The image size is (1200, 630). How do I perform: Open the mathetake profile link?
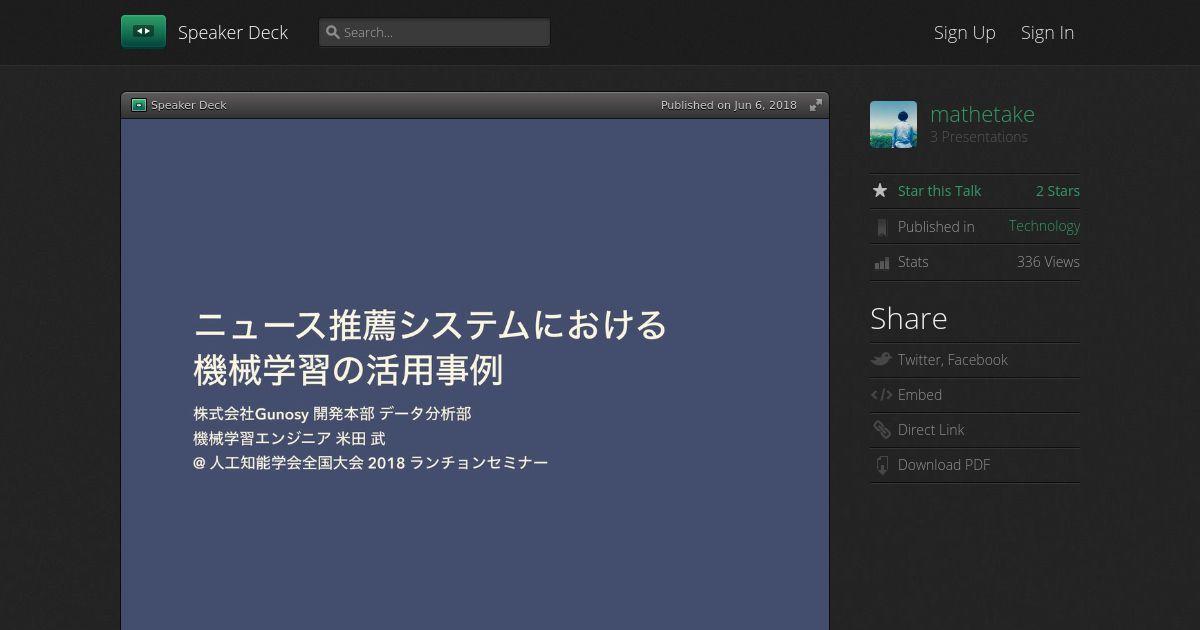point(982,114)
